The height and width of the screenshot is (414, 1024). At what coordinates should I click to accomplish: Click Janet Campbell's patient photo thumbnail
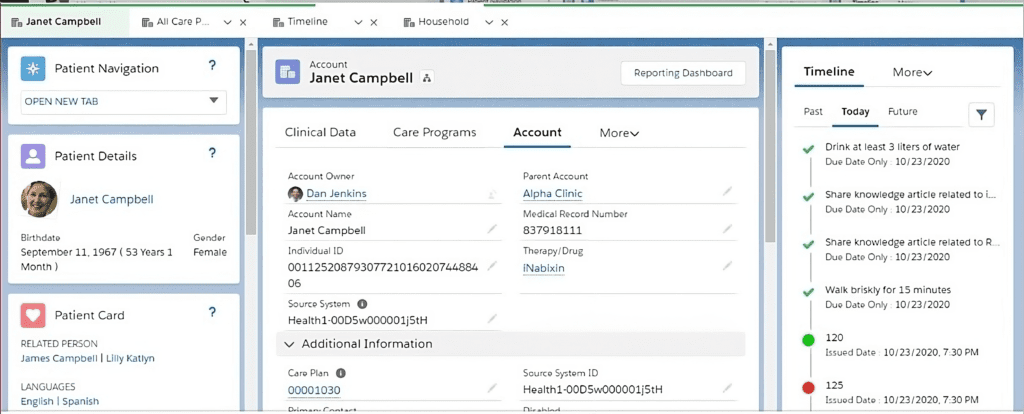(x=39, y=199)
